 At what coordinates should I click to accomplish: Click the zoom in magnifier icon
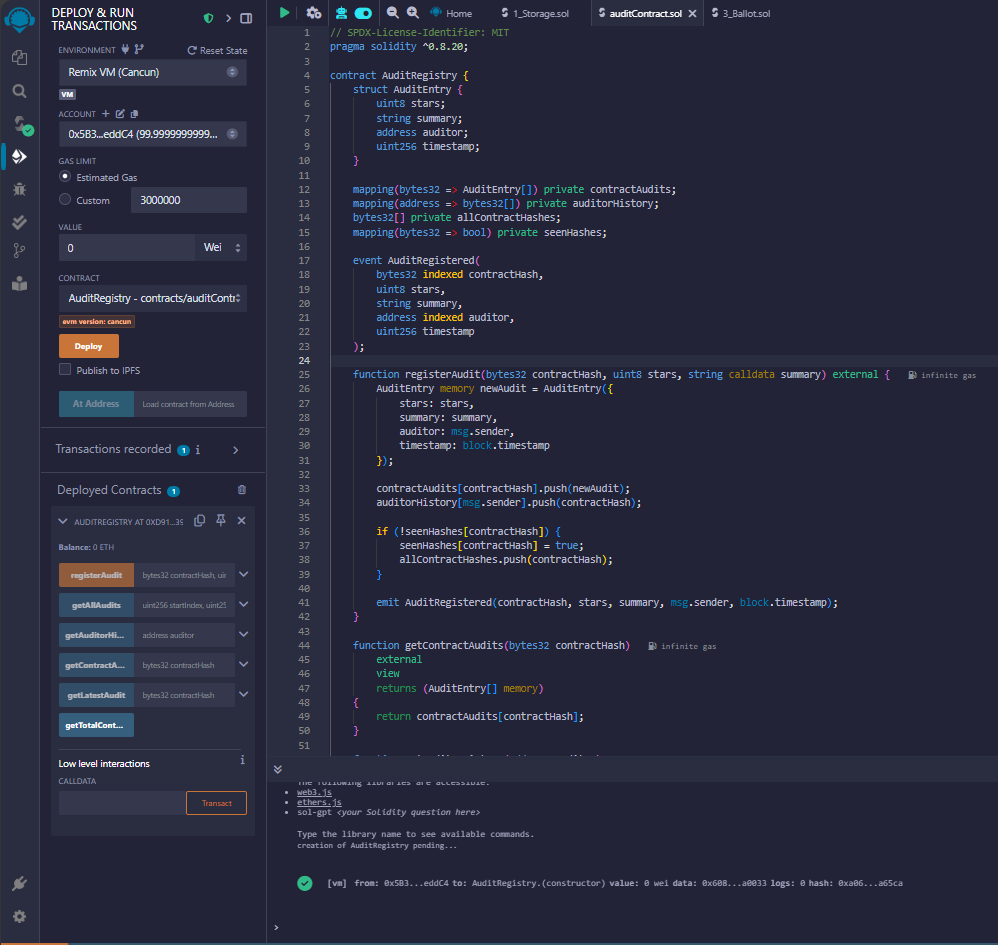(412, 13)
